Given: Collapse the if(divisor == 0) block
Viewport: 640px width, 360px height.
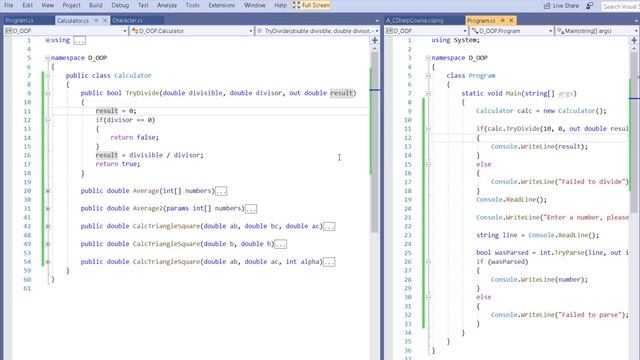Looking at the screenshot, I should click(x=47, y=120).
